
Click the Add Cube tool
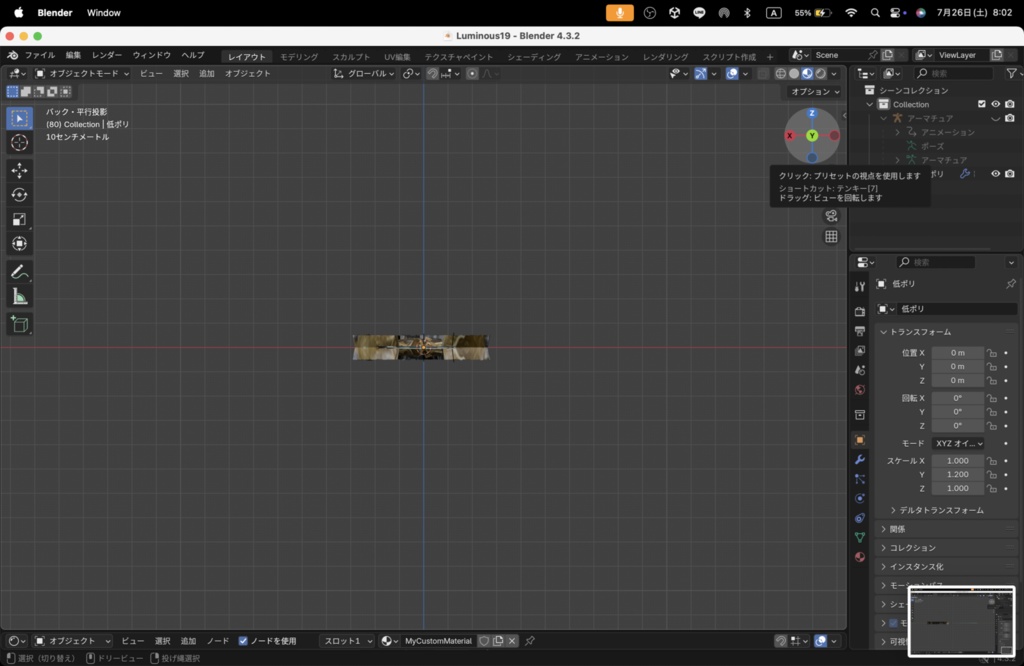pyautogui.click(x=19, y=324)
